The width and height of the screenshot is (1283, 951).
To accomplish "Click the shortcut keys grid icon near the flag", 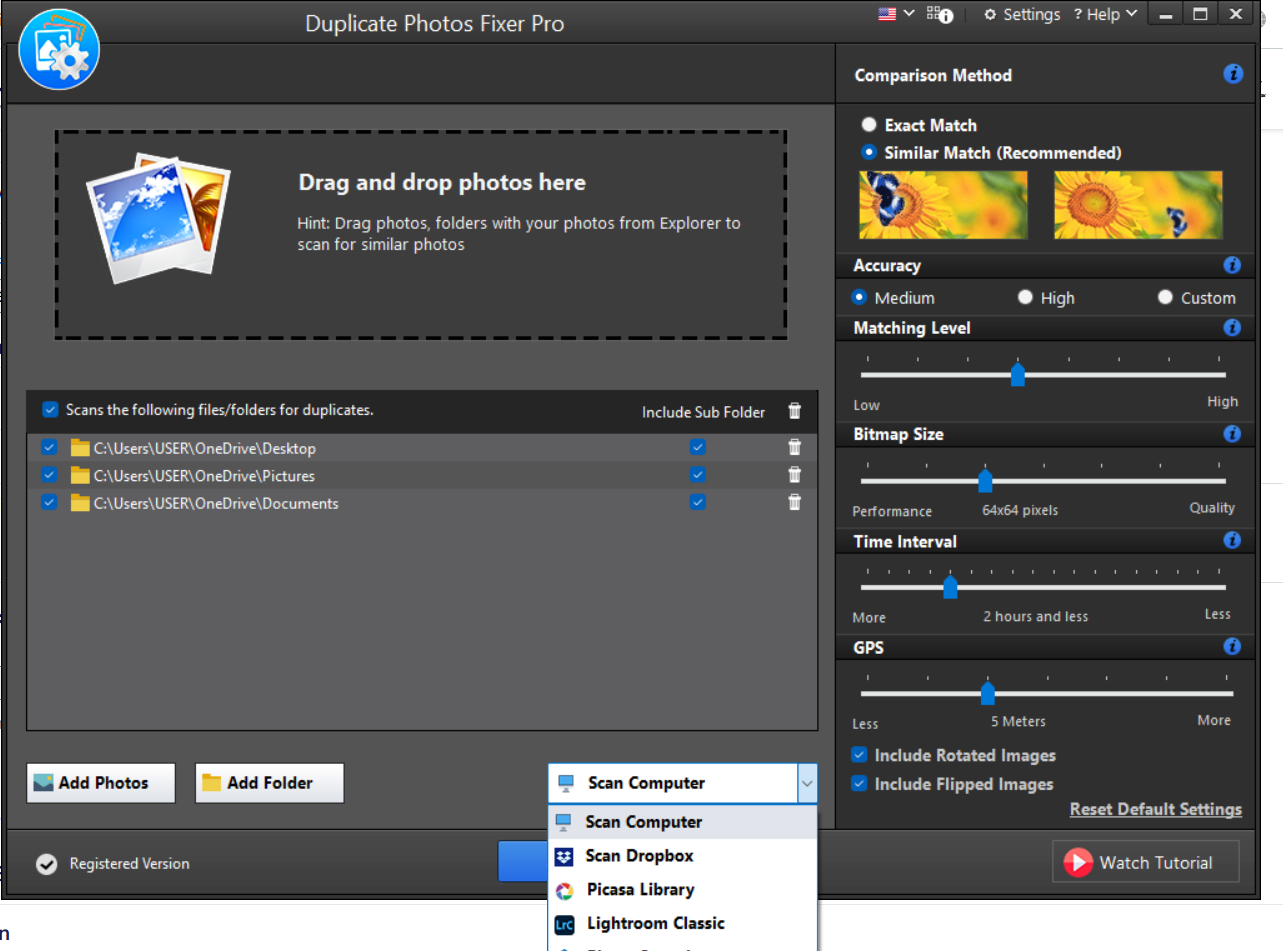I will pos(936,15).
